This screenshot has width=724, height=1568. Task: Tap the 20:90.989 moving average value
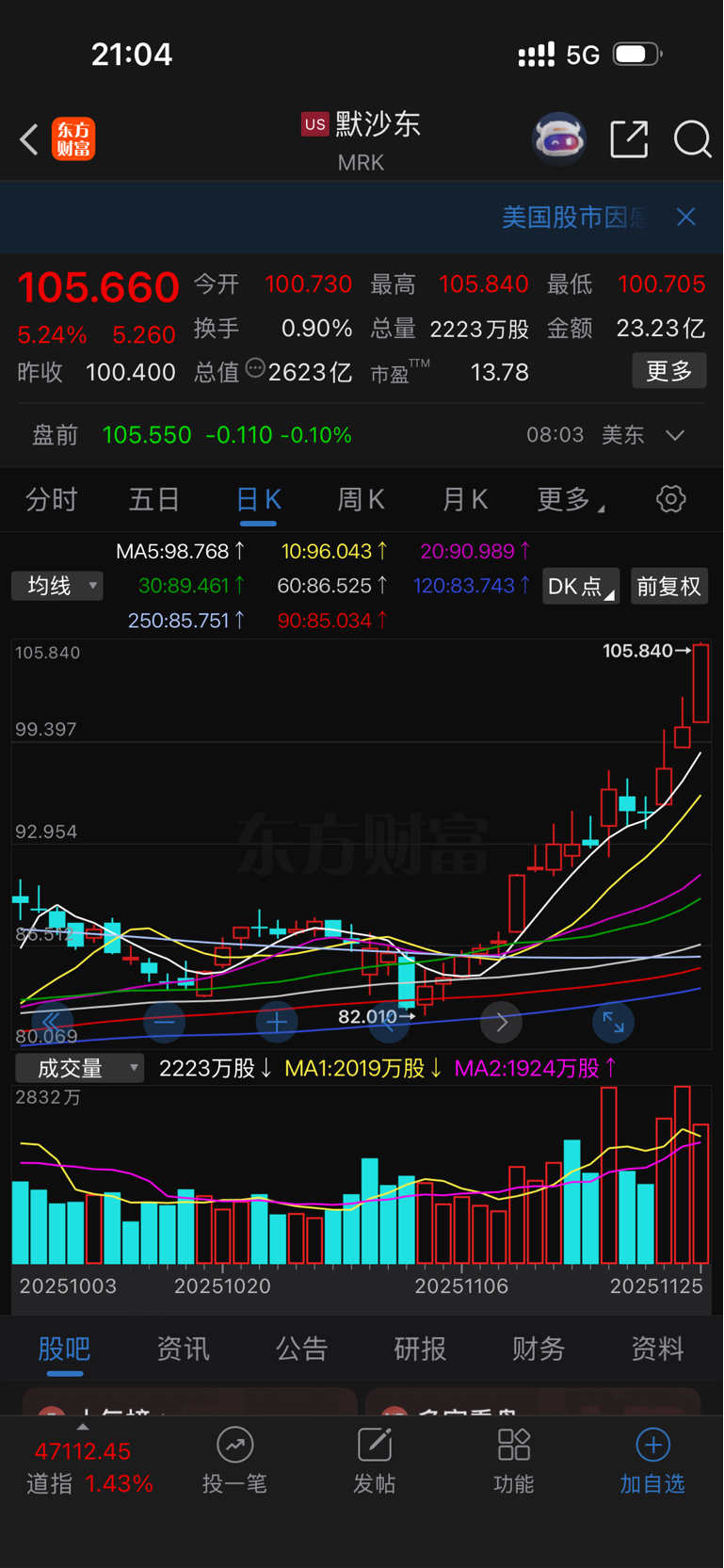coord(475,551)
